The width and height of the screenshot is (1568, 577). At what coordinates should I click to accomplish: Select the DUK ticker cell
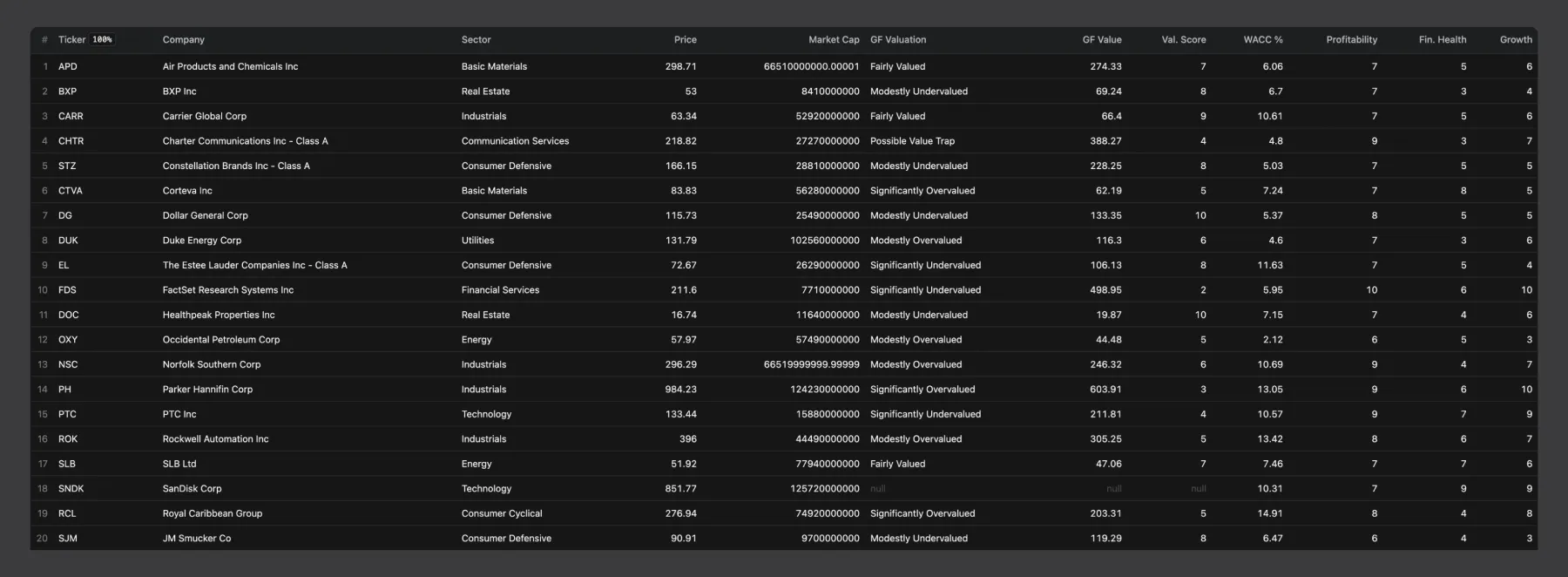click(x=68, y=241)
